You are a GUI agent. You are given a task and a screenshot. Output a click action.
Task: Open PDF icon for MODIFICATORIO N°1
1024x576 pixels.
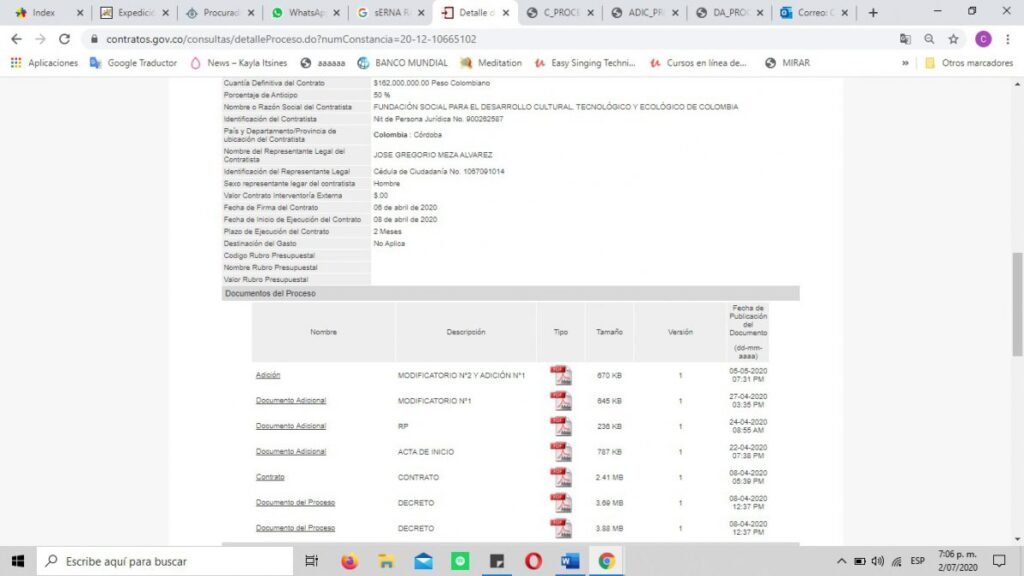(x=561, y=401)
